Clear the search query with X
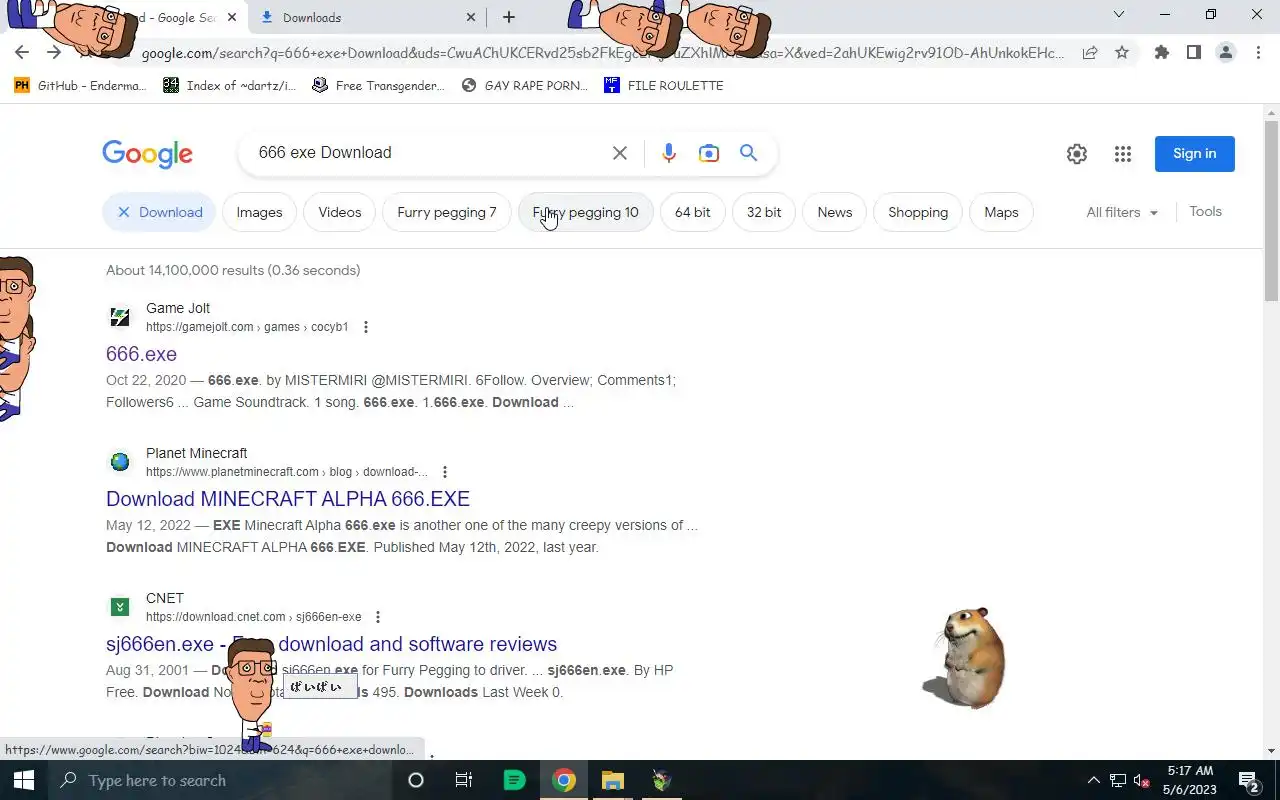This screenshot has height=800, width=1280. pos(620,153)
